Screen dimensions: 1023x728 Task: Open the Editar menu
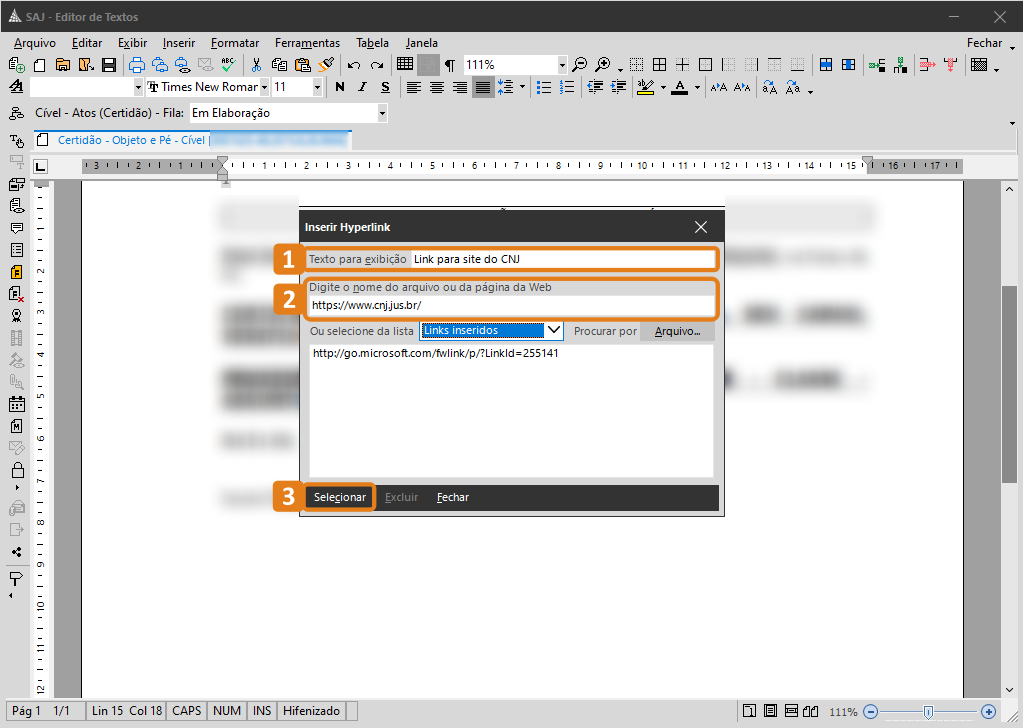coord(87,43)
